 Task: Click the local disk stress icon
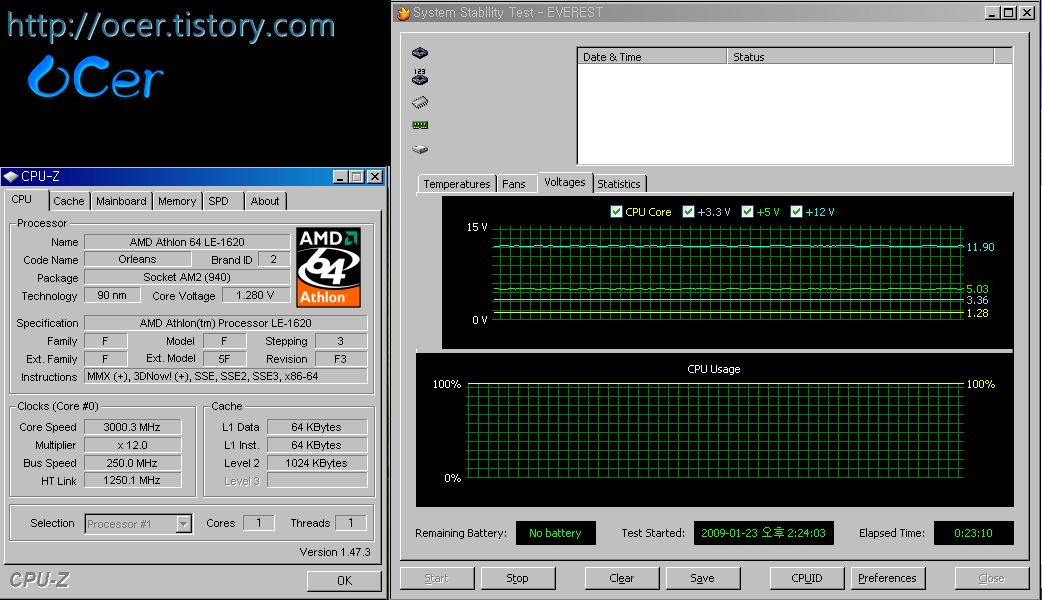420,149
